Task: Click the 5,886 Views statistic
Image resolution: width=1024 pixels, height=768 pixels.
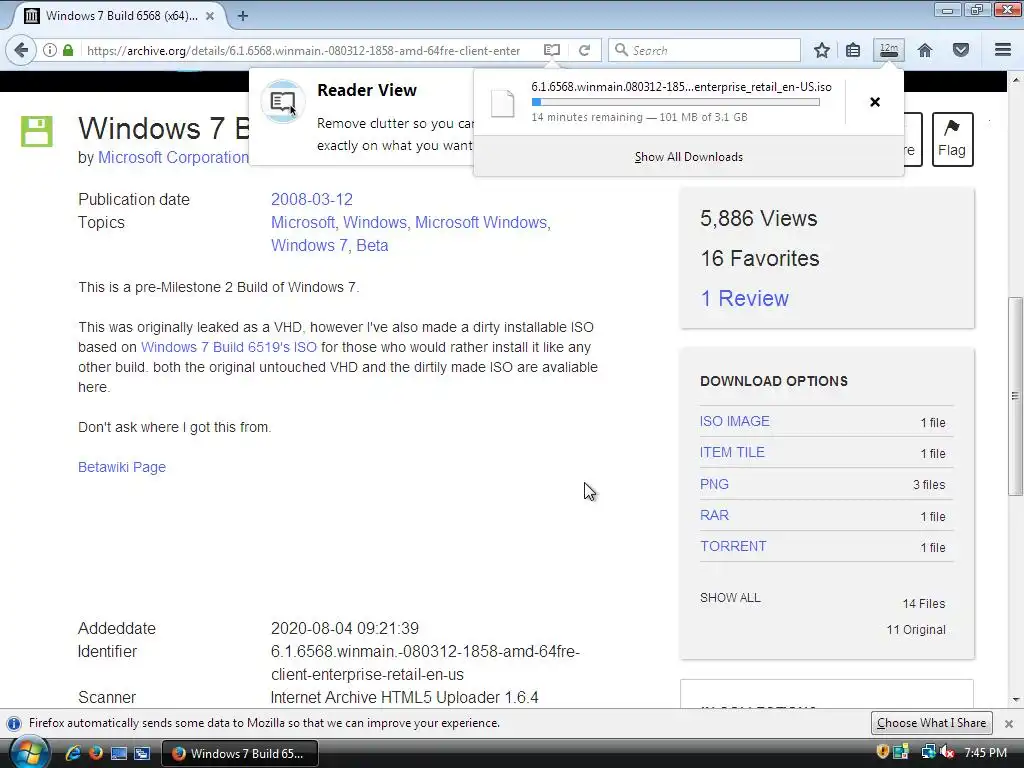Action: [758, 218]
